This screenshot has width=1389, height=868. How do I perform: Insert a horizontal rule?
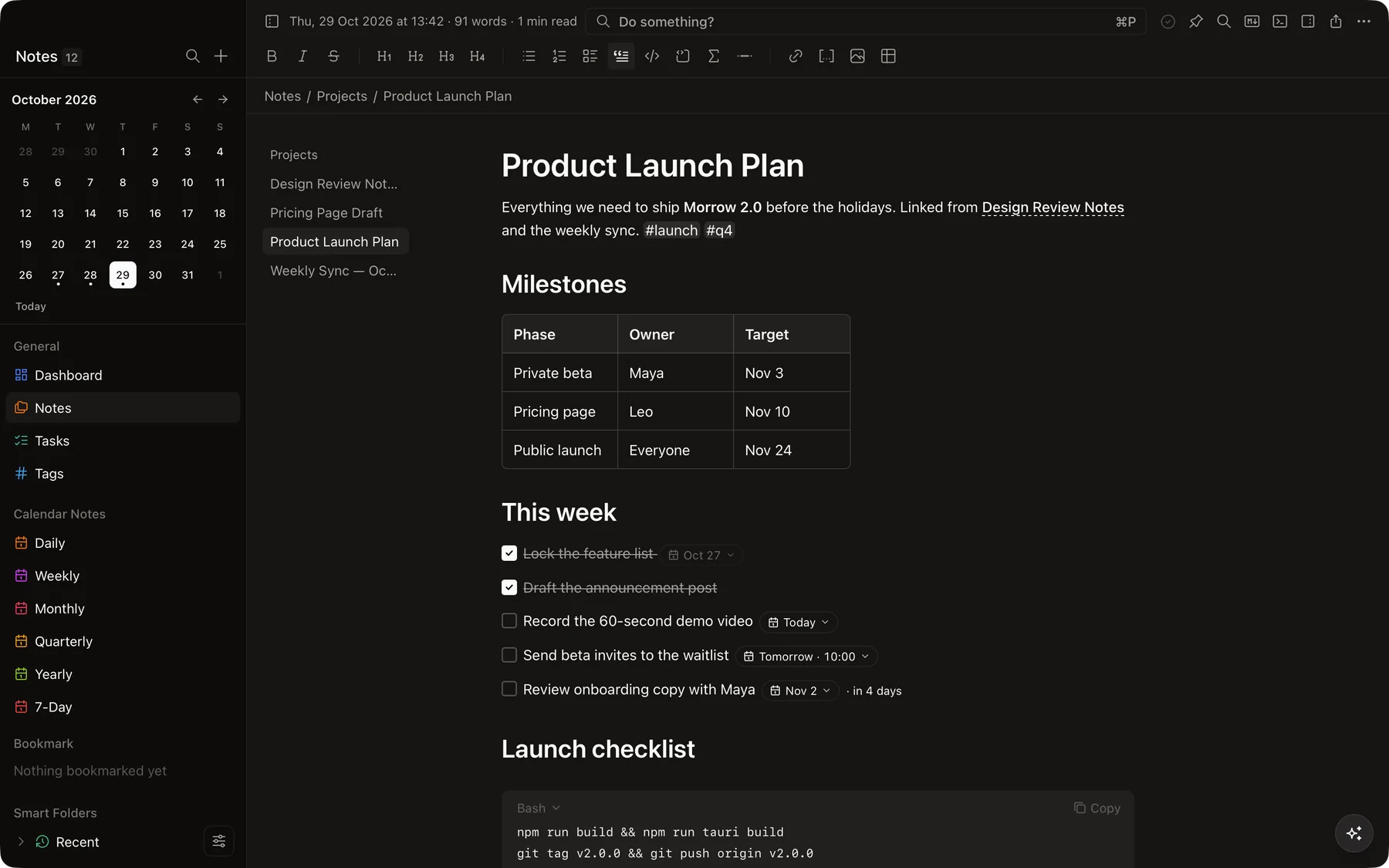pos(745,56)
